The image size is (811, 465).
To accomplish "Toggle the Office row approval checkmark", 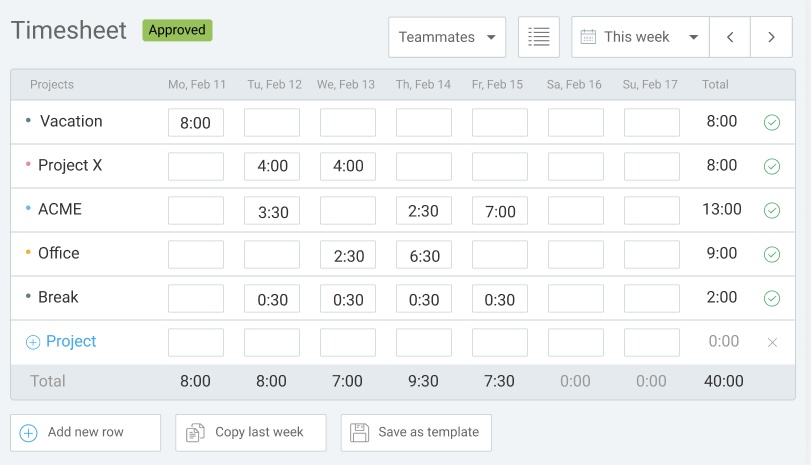I will pos(772,254).
